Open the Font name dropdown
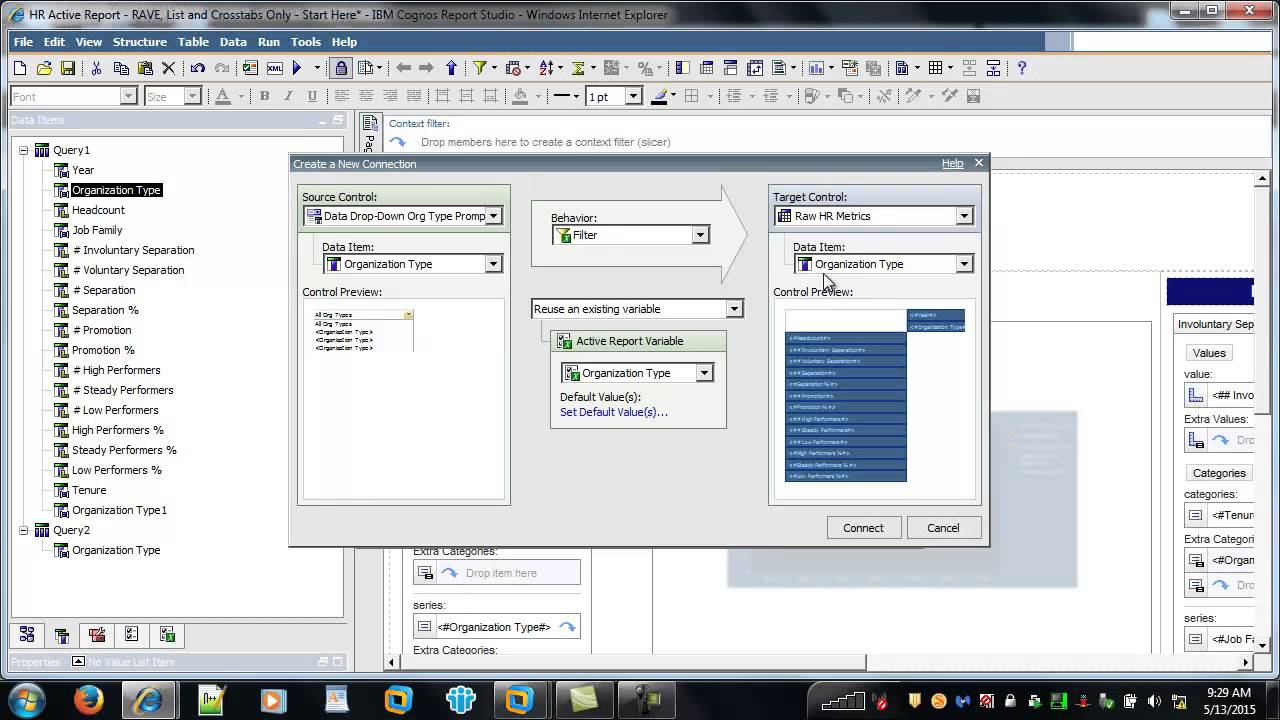The width and height of the screenshot is (1280, 720). click(x=128, y=96)
